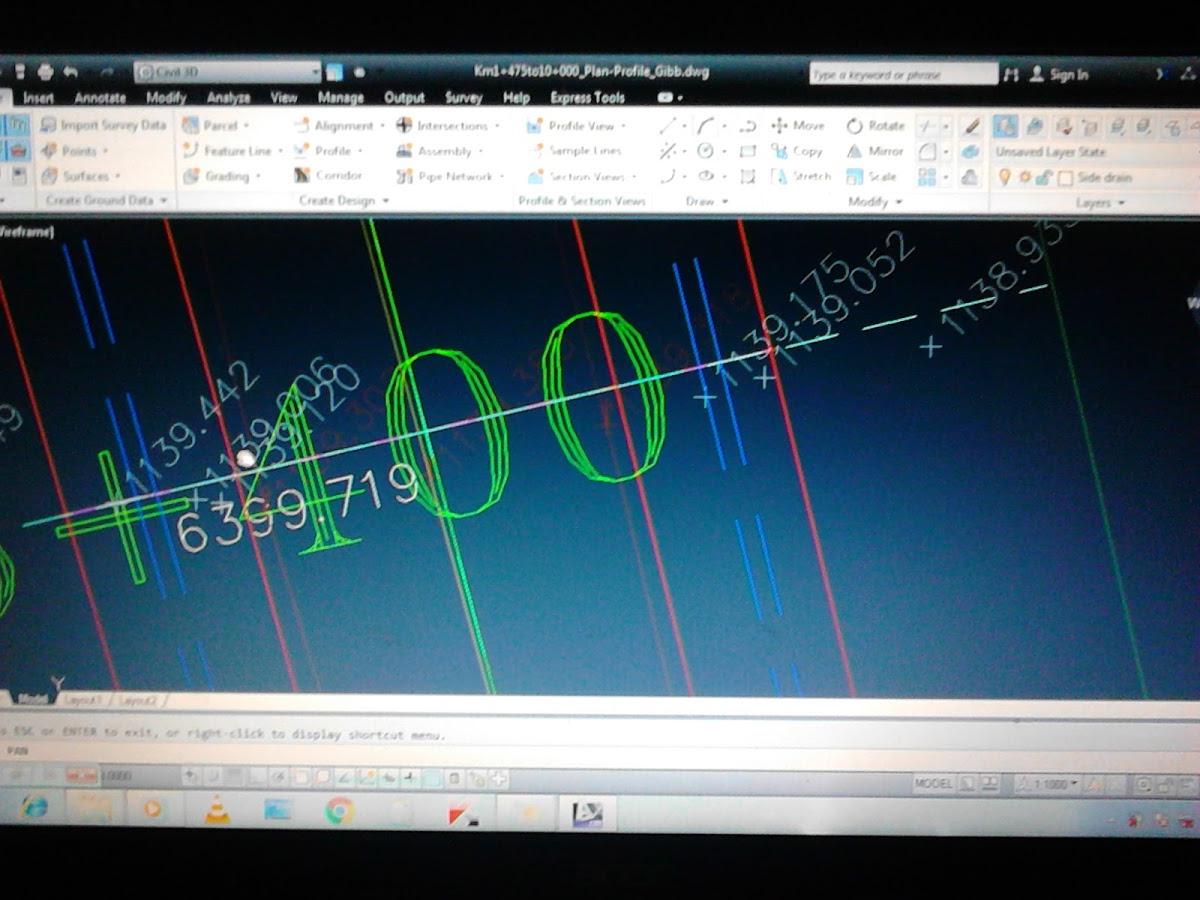Click the Side drain layer color box
The height and width of the screenshot is (900, 1200).
click(x=1066, y=178)
